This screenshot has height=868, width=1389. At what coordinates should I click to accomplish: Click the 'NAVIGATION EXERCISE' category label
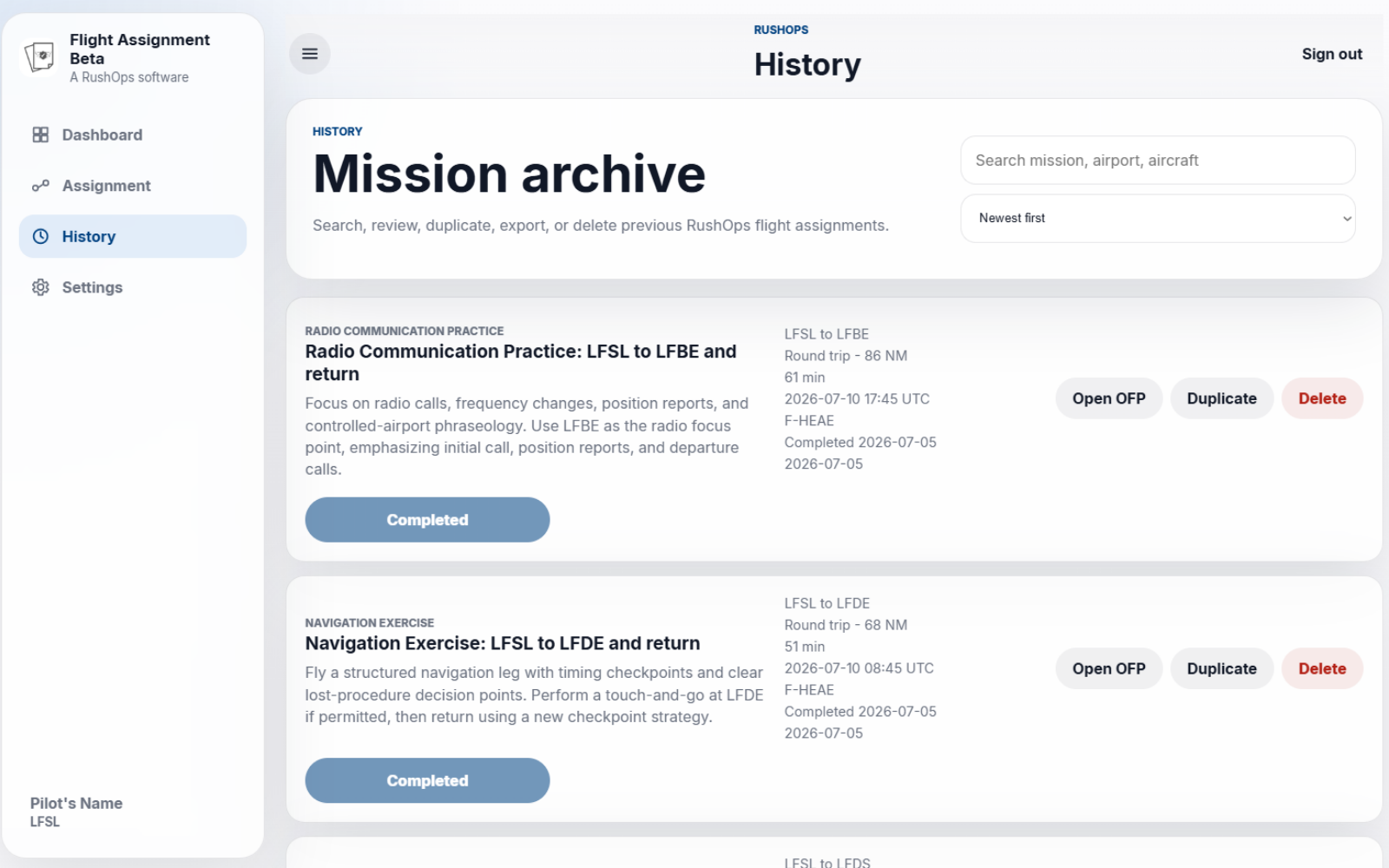[x=369, y=622]
